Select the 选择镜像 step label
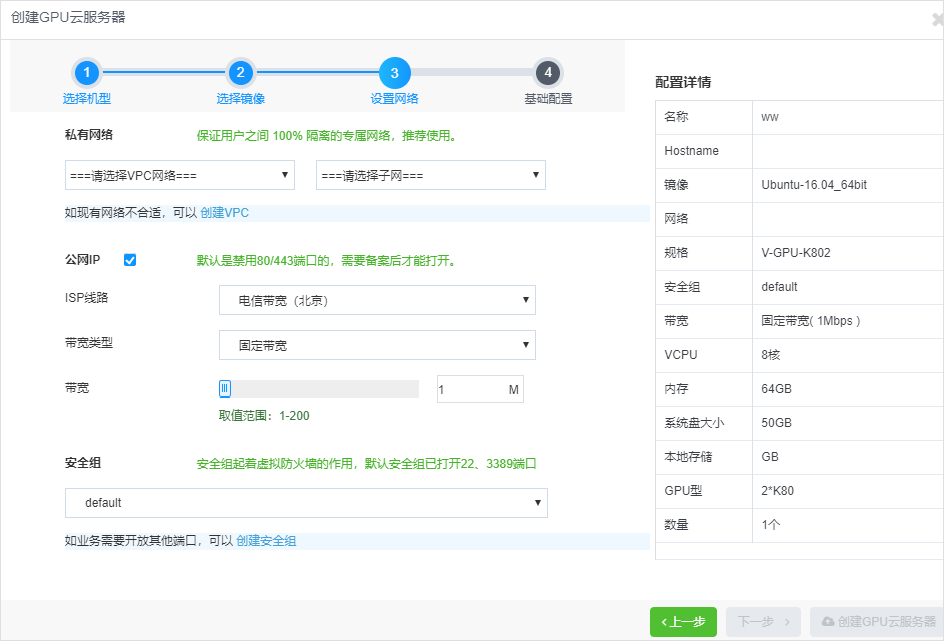 [240, 99]
